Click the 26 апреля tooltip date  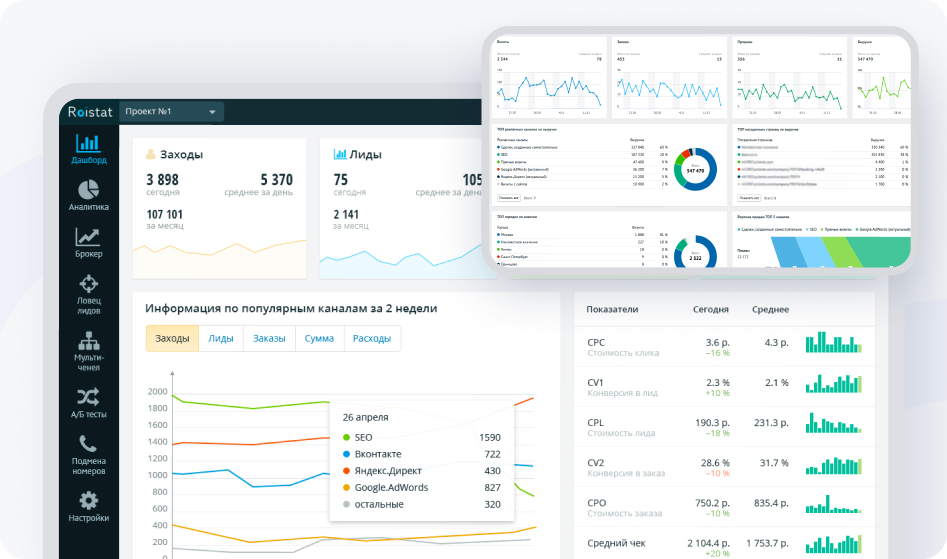pyautogui.click(x=365, y=417)
